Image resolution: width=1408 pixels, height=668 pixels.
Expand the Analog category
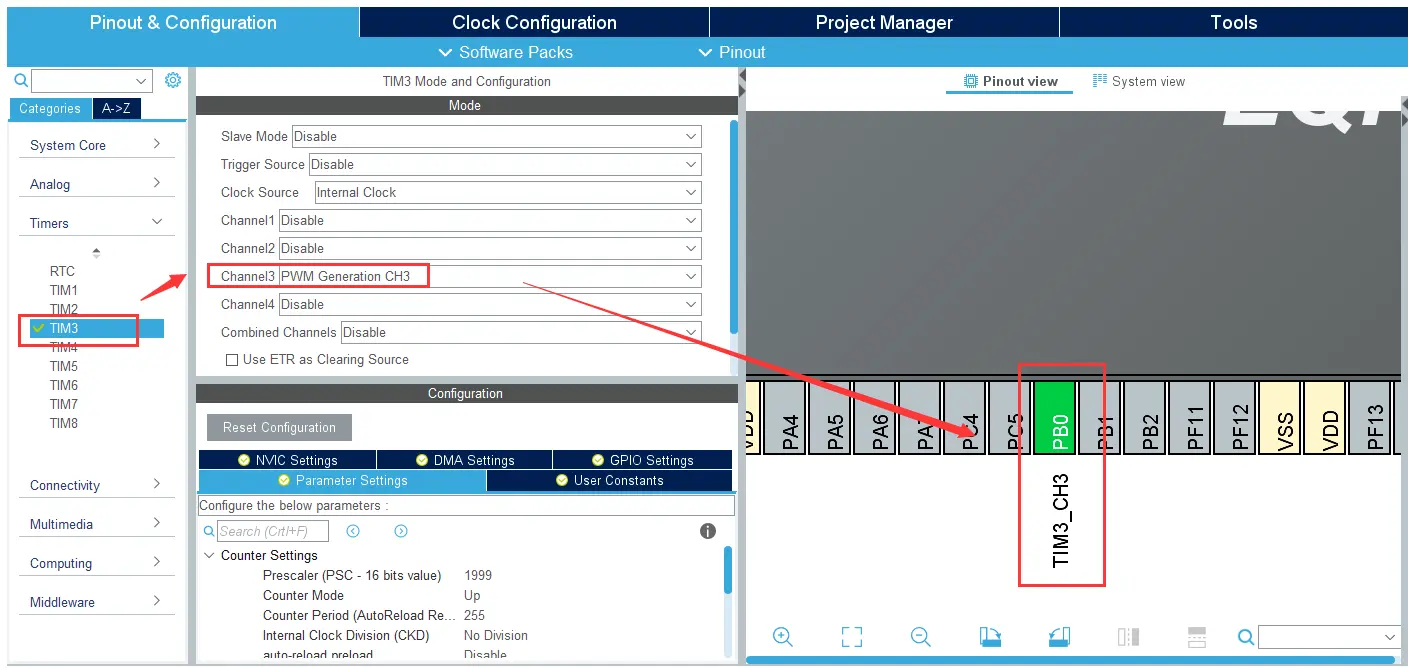pyautogui.click(x=96, y=184)
